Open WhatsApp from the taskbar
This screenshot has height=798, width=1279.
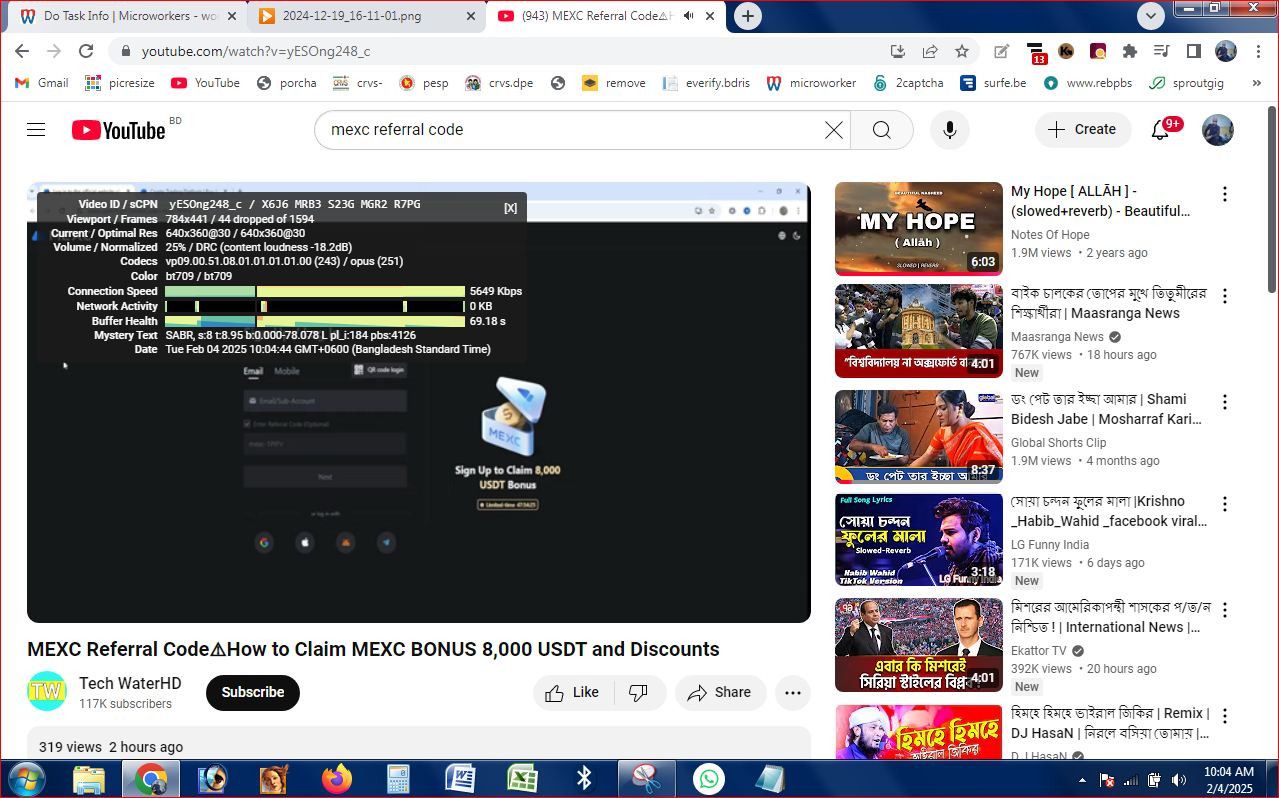click(709, 779)
